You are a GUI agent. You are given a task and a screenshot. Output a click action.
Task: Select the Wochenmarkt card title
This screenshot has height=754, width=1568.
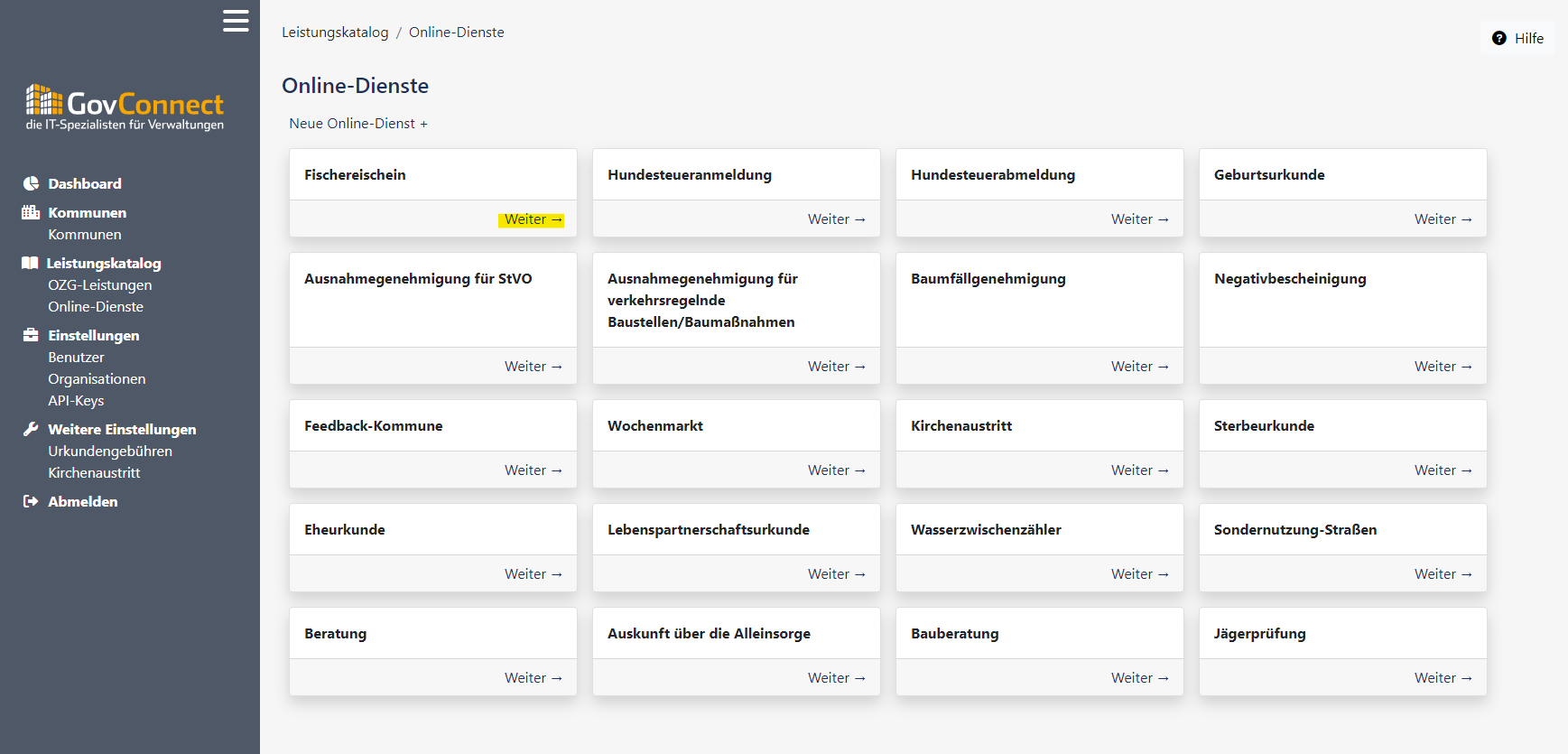point(655,426)
